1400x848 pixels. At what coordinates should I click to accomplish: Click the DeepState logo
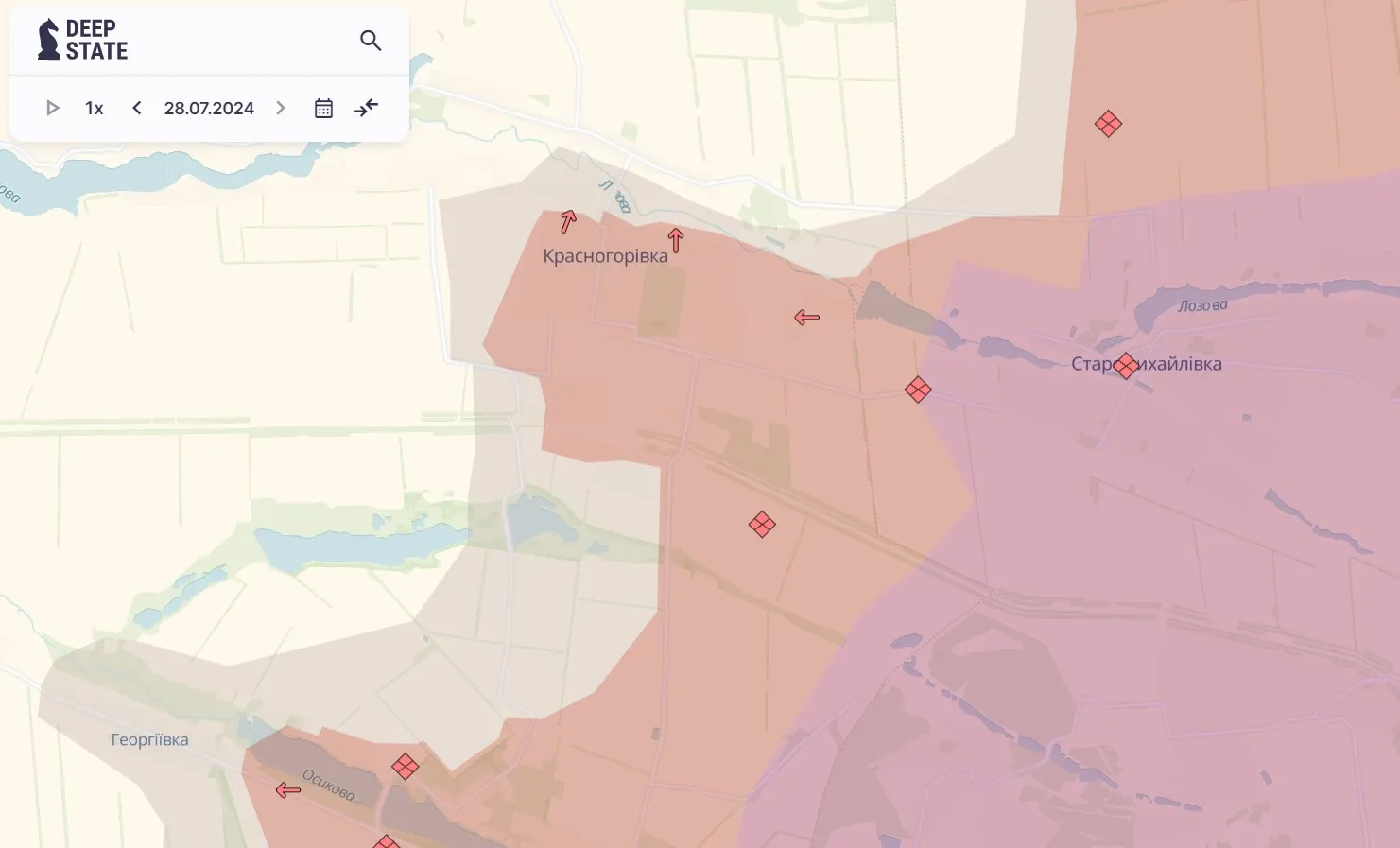(82, 41)
